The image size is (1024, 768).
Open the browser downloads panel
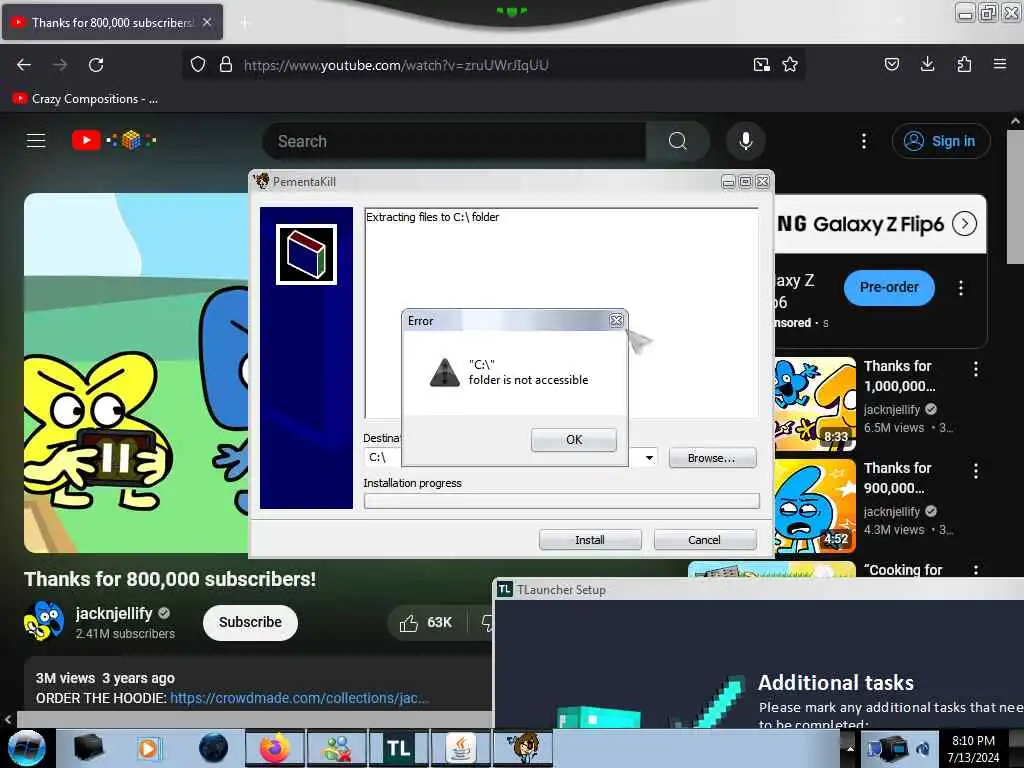click(x=927, y=64)
